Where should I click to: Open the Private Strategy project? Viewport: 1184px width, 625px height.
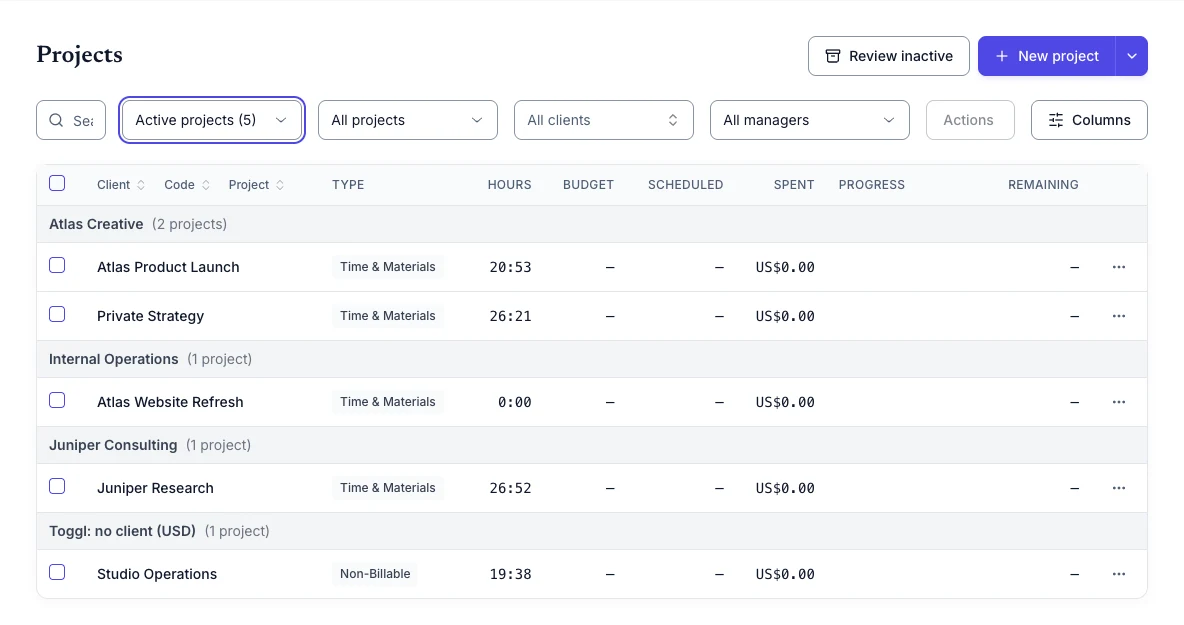tap(150, 316)
